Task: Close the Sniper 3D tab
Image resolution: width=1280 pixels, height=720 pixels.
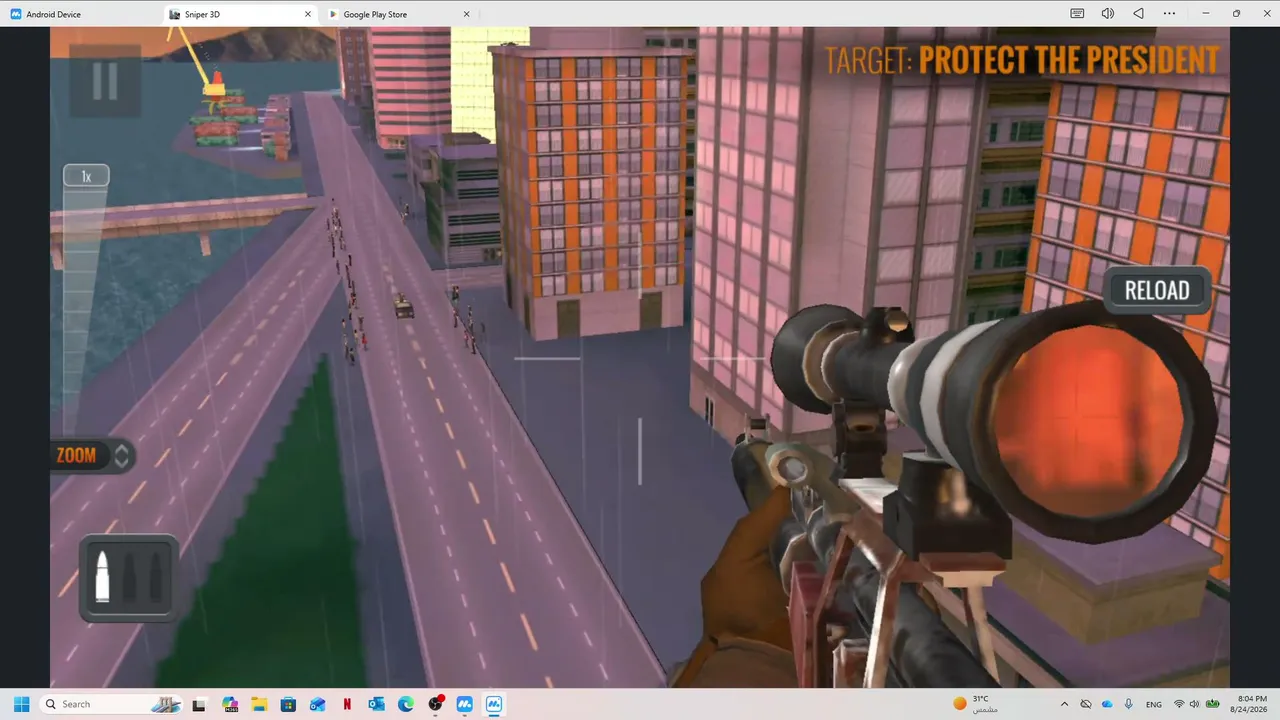Action: tap(307, 14)
